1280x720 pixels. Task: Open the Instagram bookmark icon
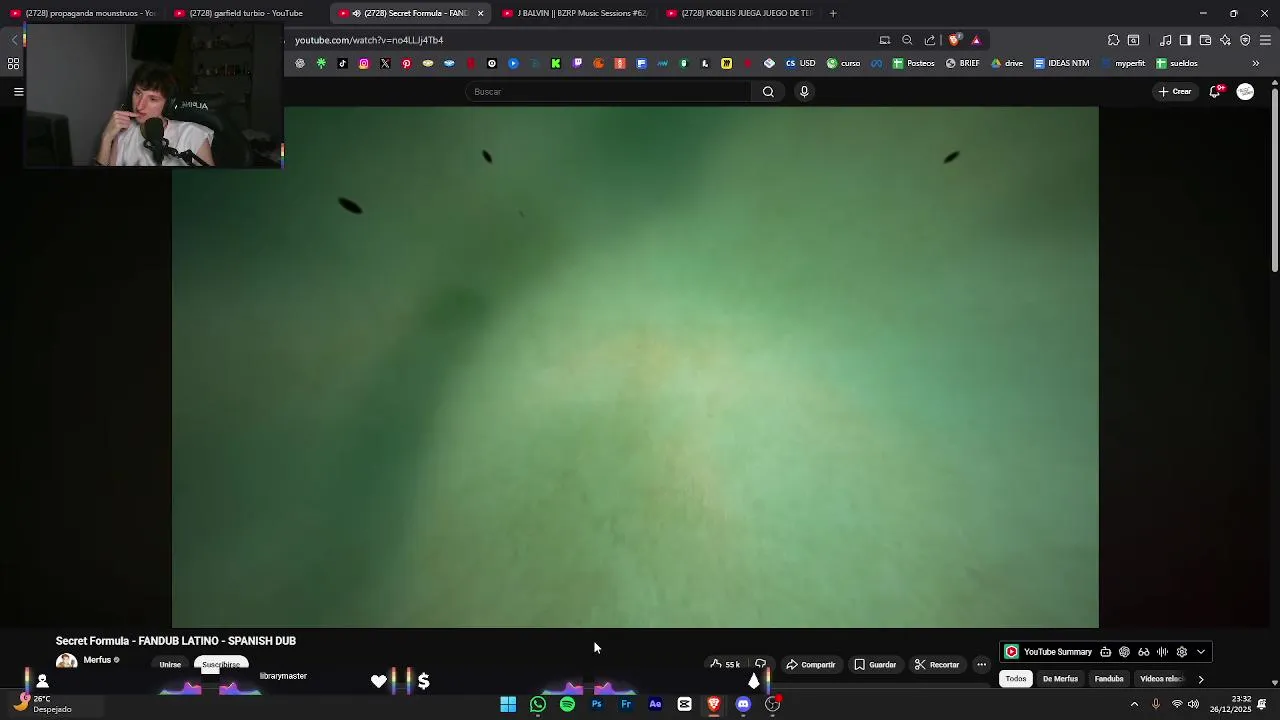[363, 63]
